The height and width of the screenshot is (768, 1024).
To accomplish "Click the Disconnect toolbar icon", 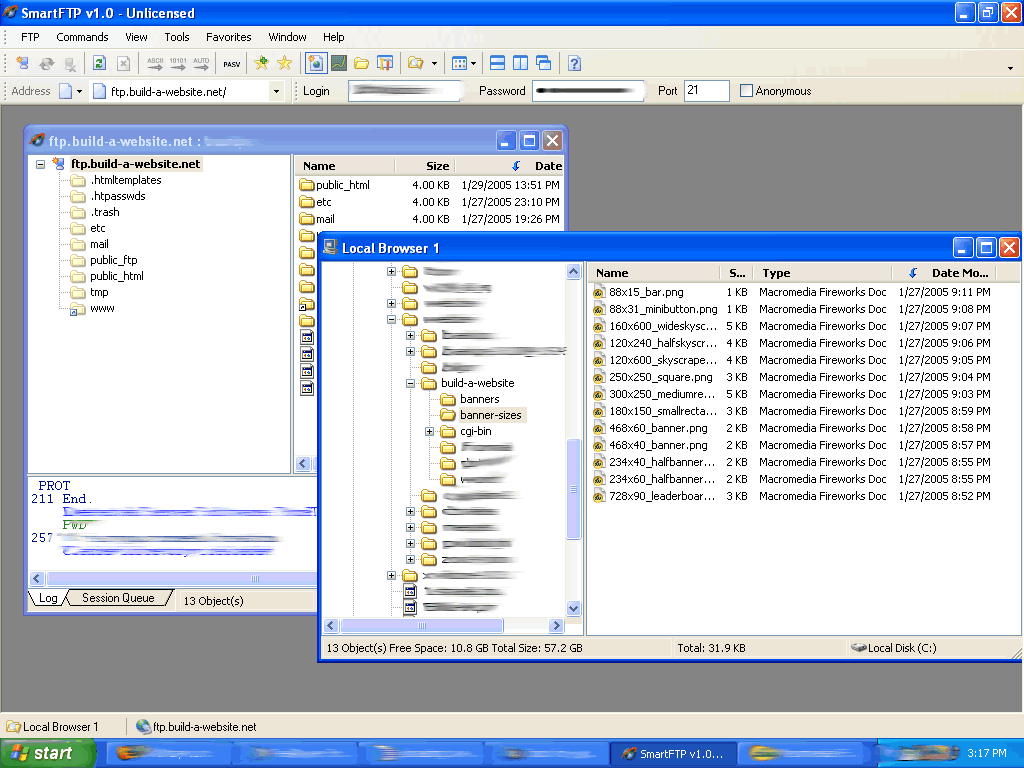I will [70, 63].
